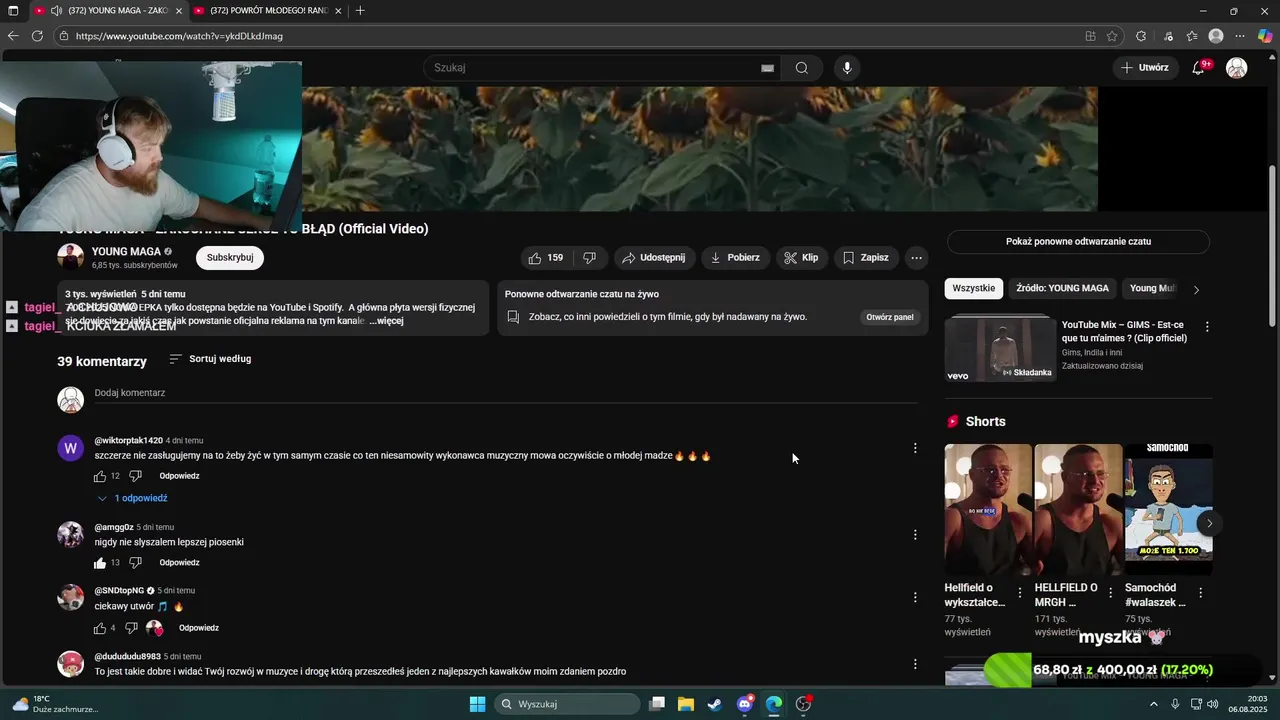Click the YouTube search field Szukaj

pos(595,68)
